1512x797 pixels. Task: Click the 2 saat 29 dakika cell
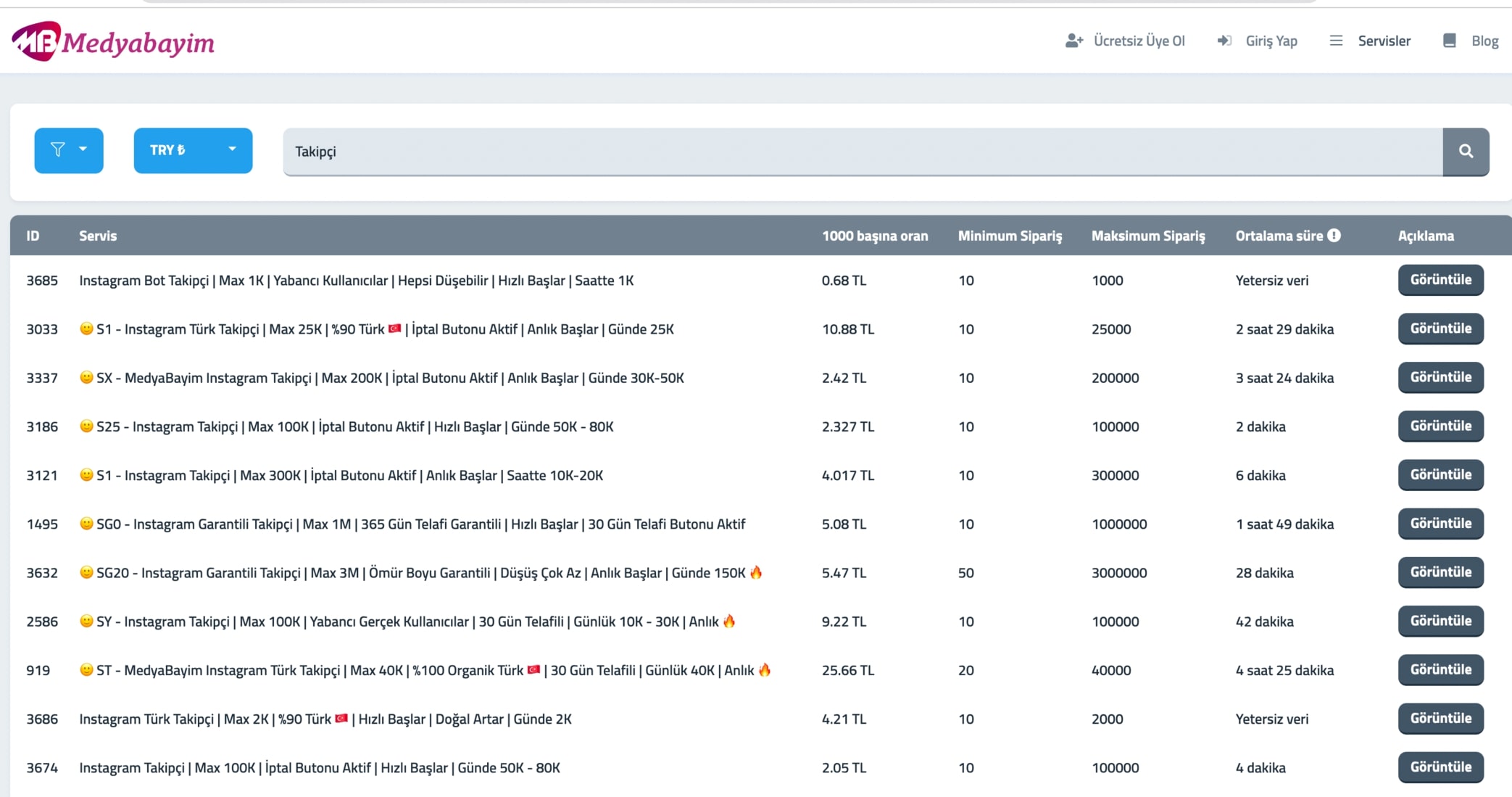[1284, 329]
